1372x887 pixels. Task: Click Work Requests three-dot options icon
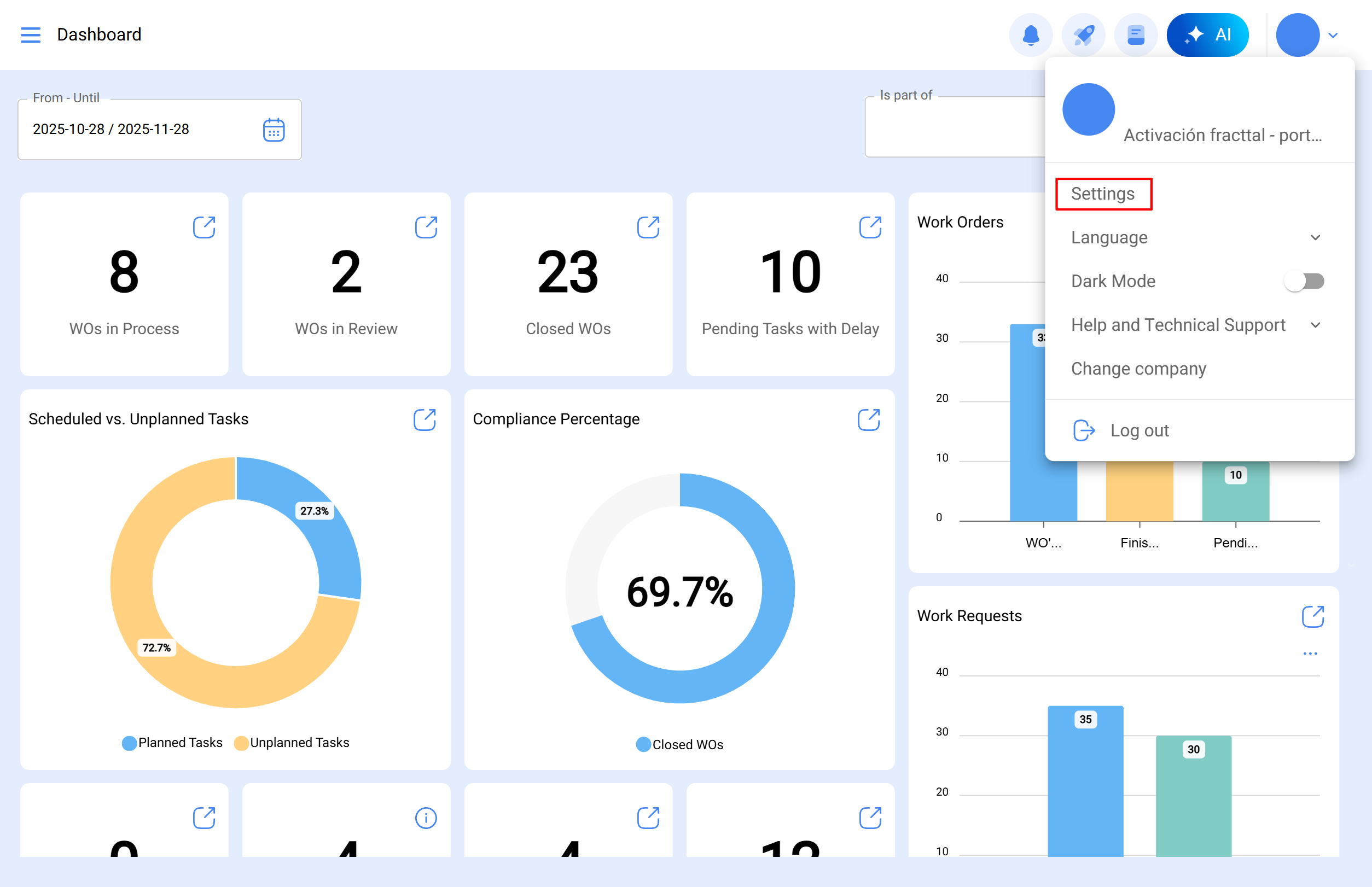pyautogui.click(x=1310, y=653)
